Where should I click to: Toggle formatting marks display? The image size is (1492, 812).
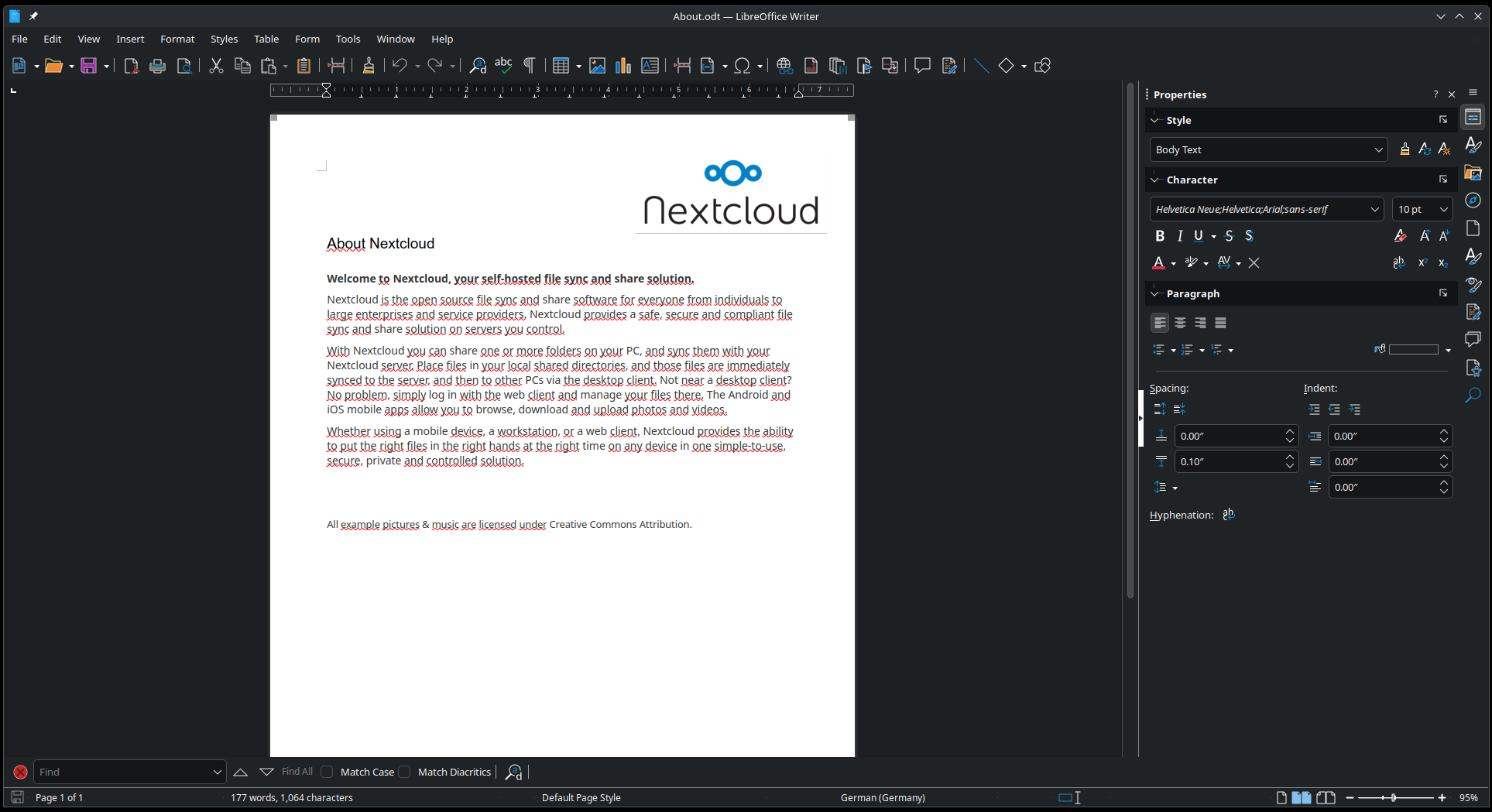529,66
